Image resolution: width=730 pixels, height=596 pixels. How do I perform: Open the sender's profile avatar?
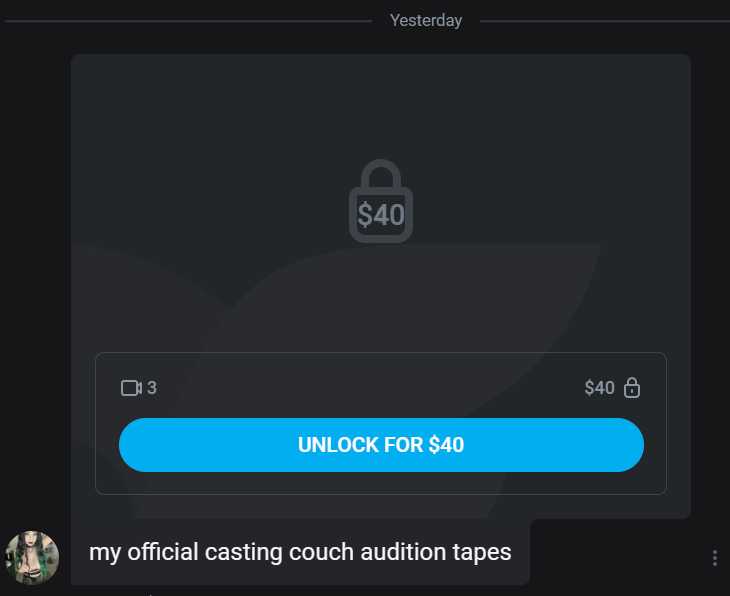click(32, 557)
